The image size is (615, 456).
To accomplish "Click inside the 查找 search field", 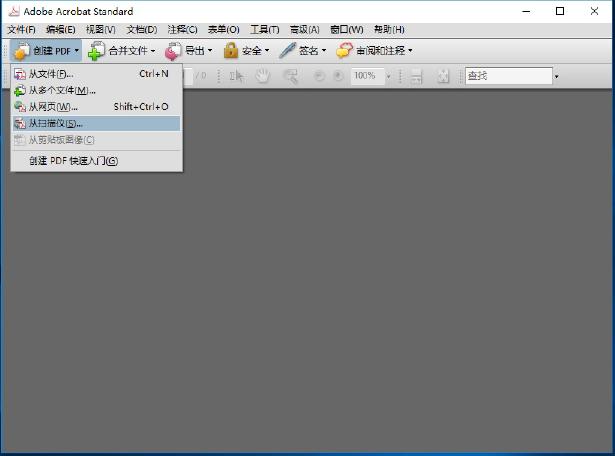I will point(509,76).
